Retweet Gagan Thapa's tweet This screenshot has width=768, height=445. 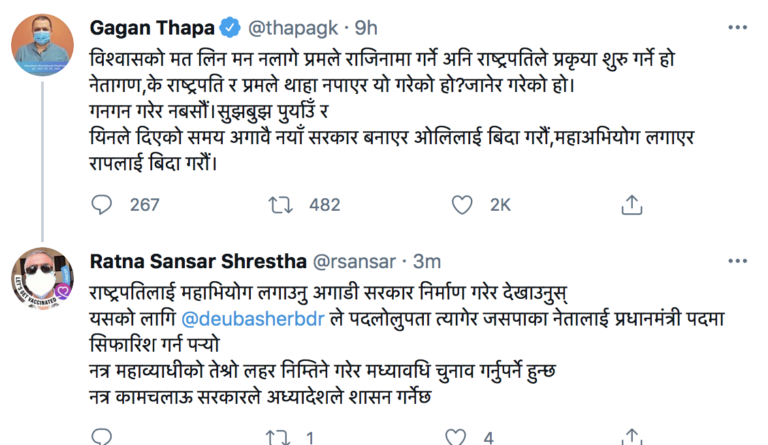tap(277, 205)
